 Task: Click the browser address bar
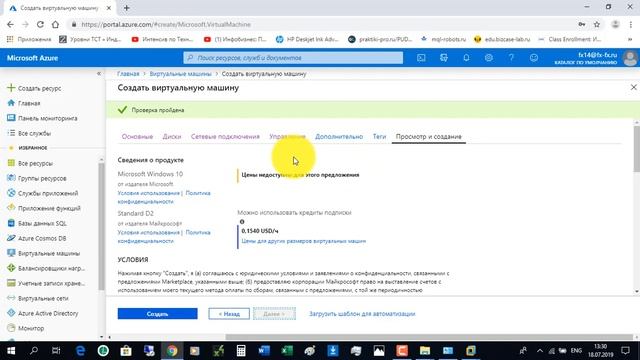click(322, 24)
